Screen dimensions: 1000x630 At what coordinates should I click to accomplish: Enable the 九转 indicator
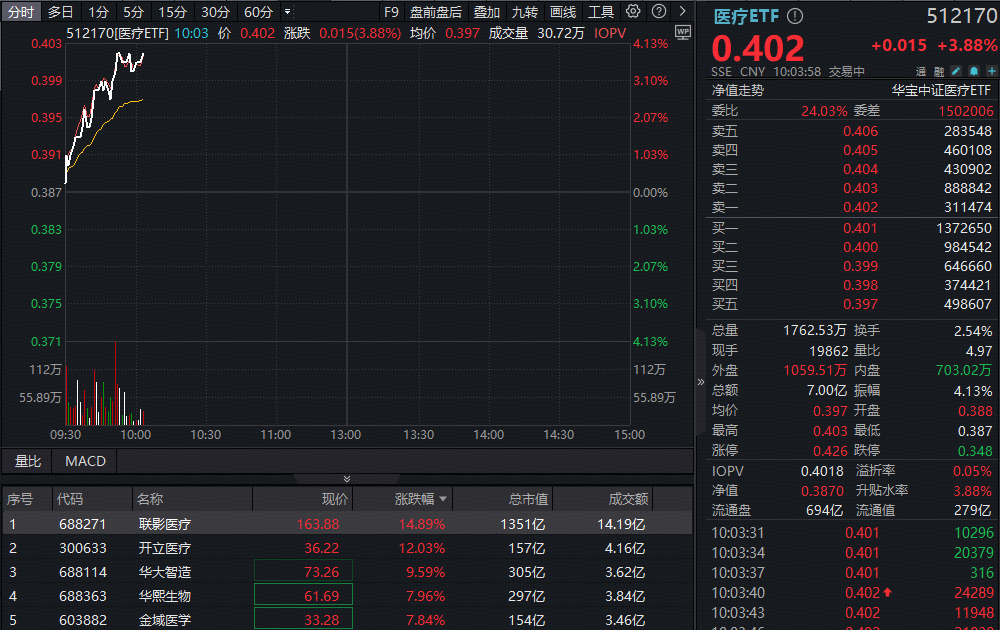(525, 11)
